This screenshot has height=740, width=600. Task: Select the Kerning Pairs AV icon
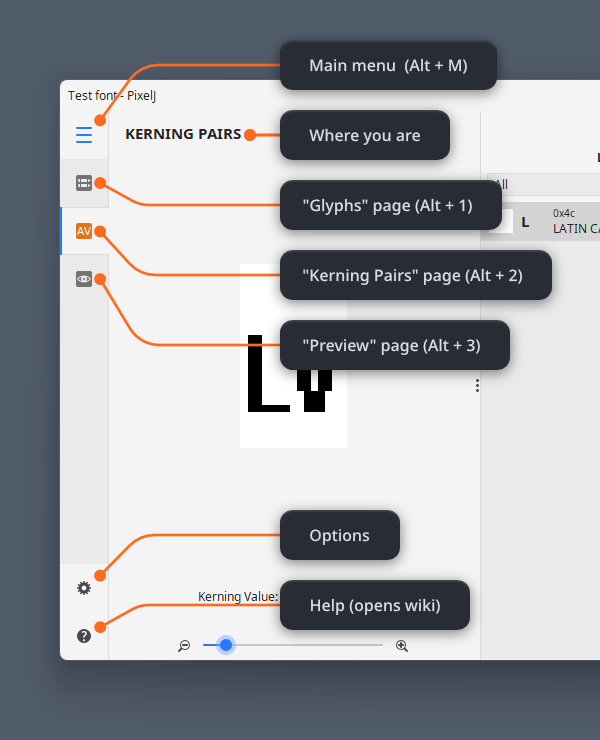coord(84,231)
